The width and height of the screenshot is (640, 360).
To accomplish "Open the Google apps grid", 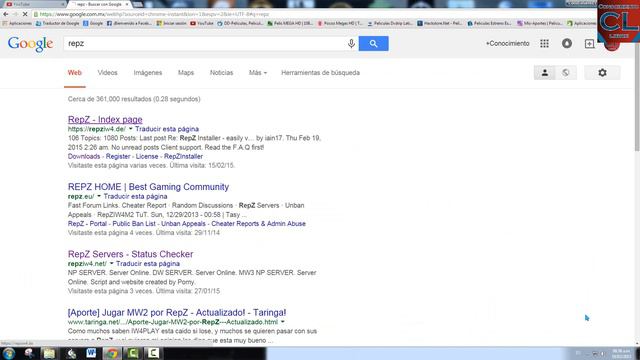I will (x=544, y=43).
